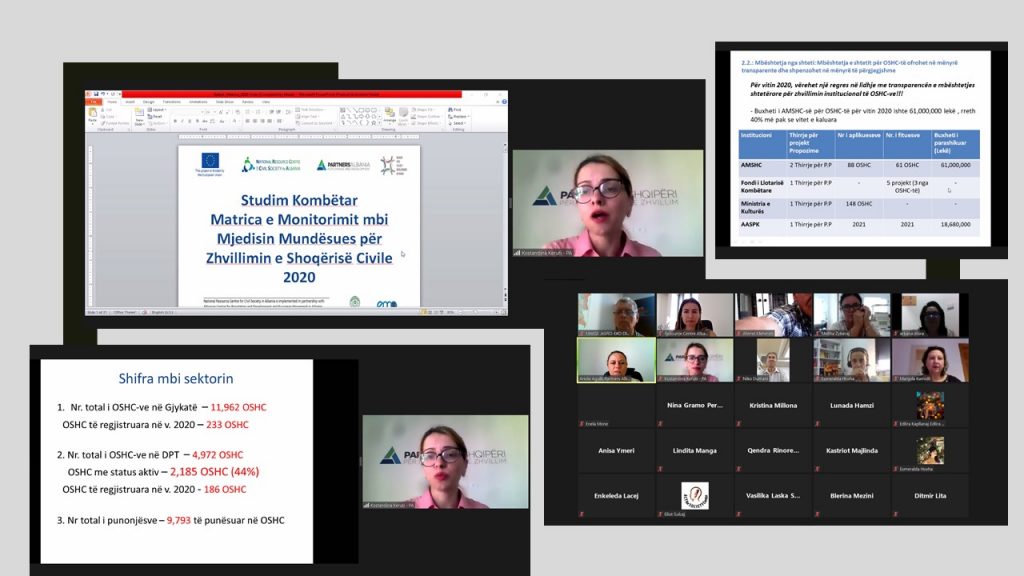Click the highlighted active speaker video tile
The width and height of the screenshot is (1024, 576).
click(616, 360)
